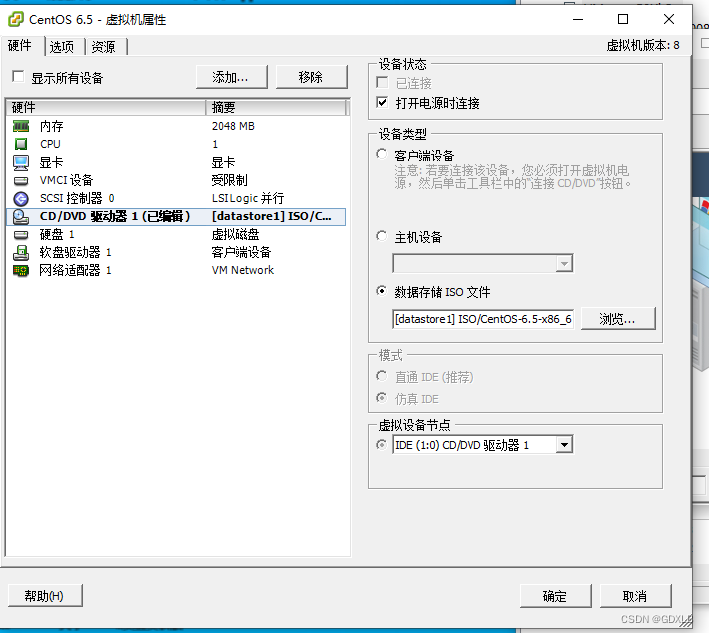Viewport: 709px width, 633px height.
Task: Click the 取消 button
Action: (x=635, y=596)
